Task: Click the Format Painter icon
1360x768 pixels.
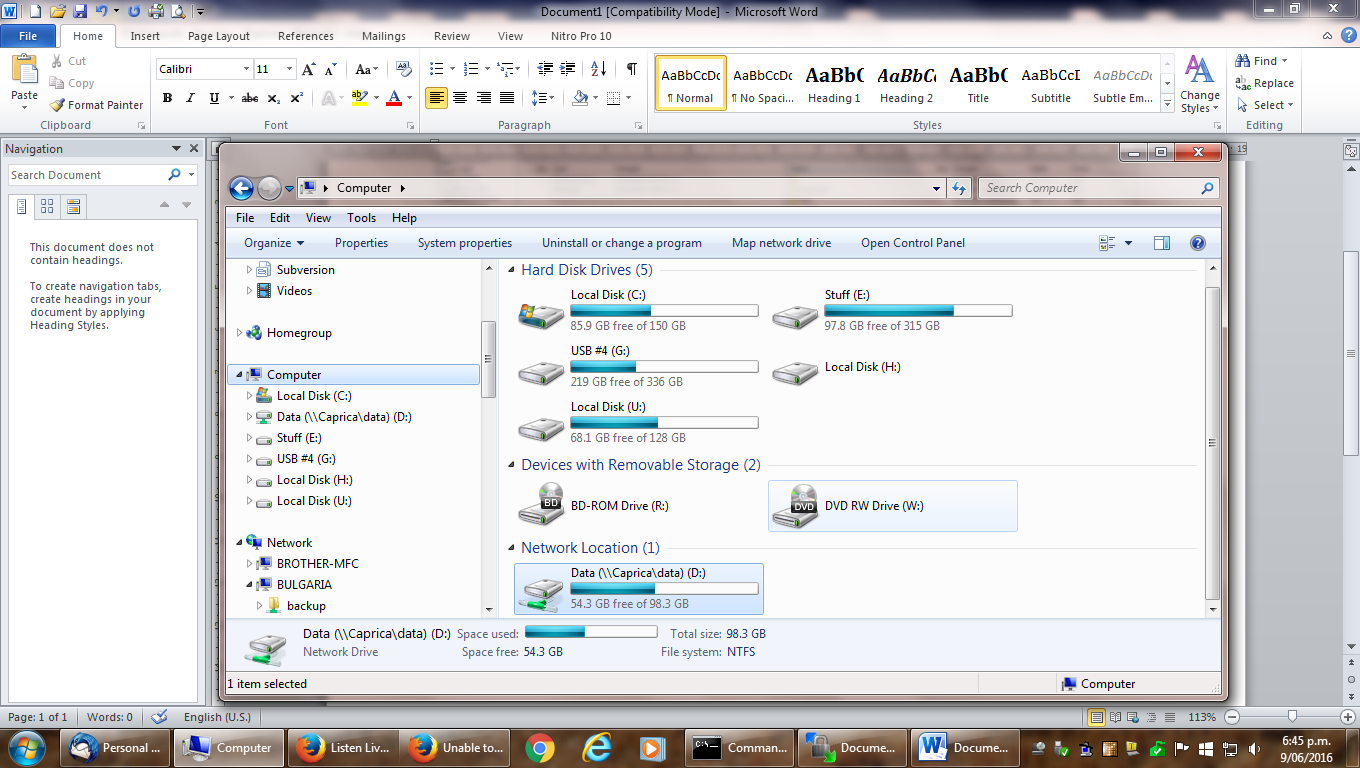Action: (x=58, y=105)
